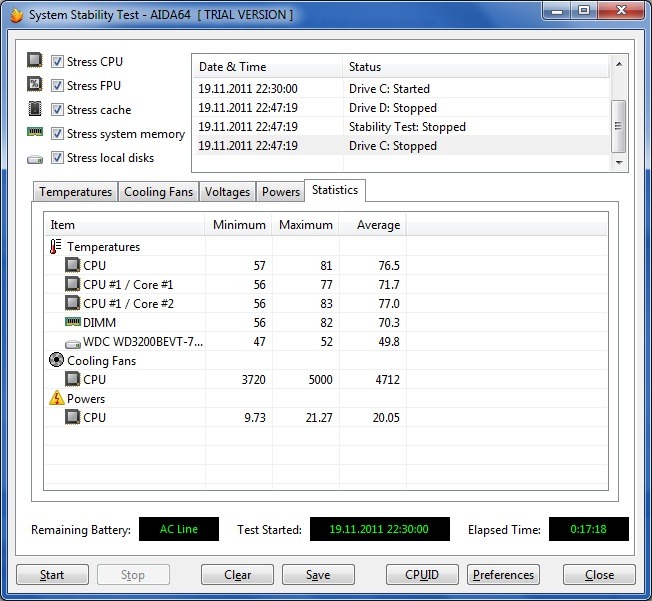652x601 pixels.
Task: Open the Preferences dialog
Action: (x=503, y=575)
